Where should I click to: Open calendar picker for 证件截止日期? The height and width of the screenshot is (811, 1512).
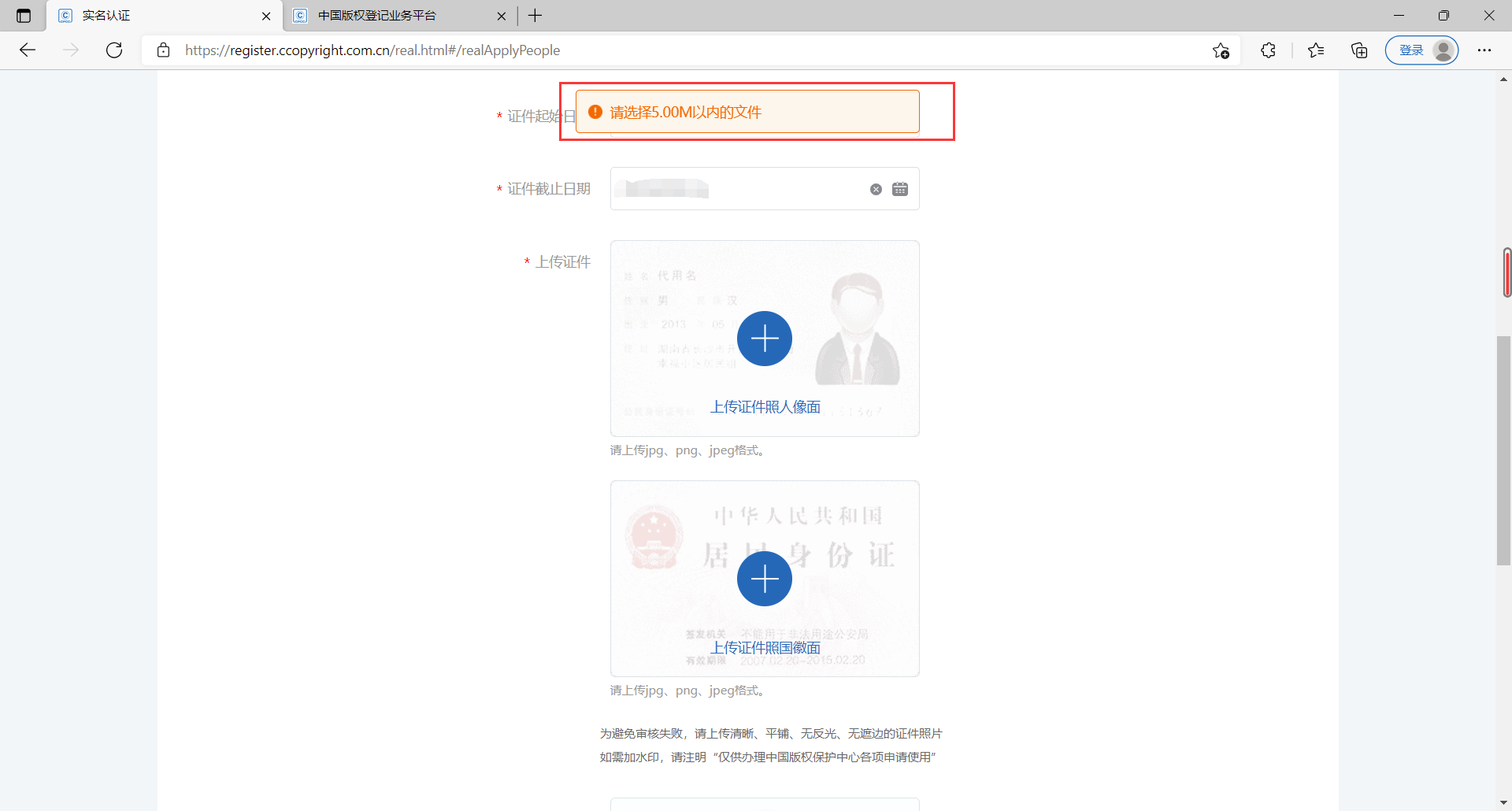(x=900, y=189)
